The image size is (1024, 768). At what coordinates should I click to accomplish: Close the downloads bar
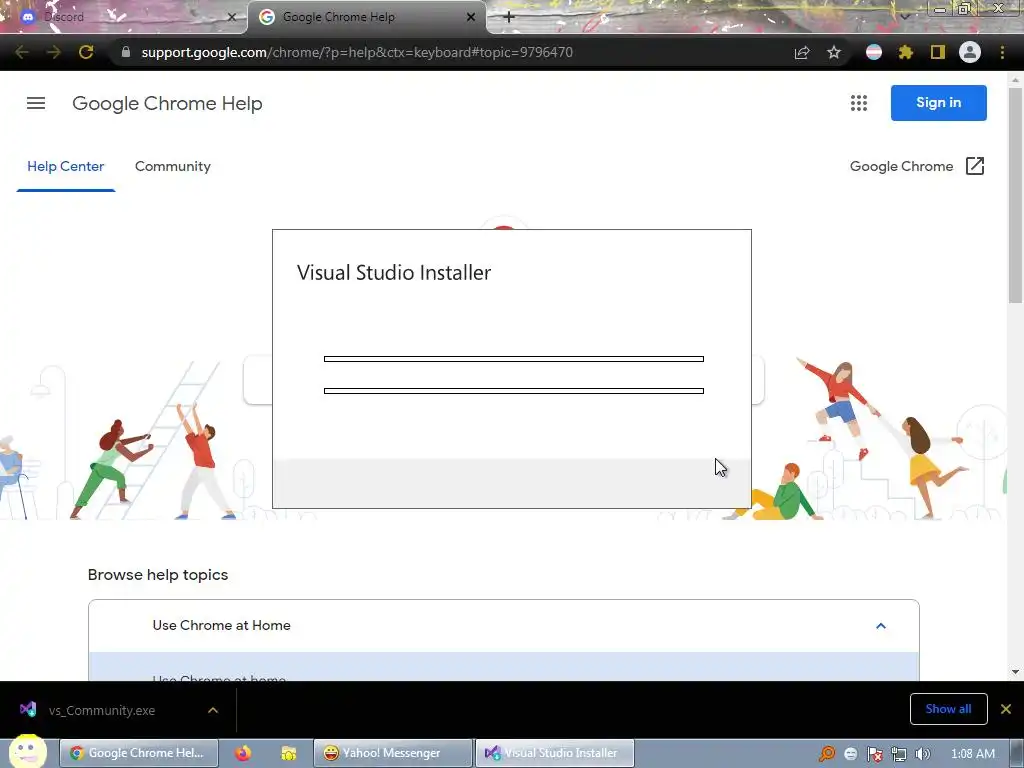(1006, 709)
